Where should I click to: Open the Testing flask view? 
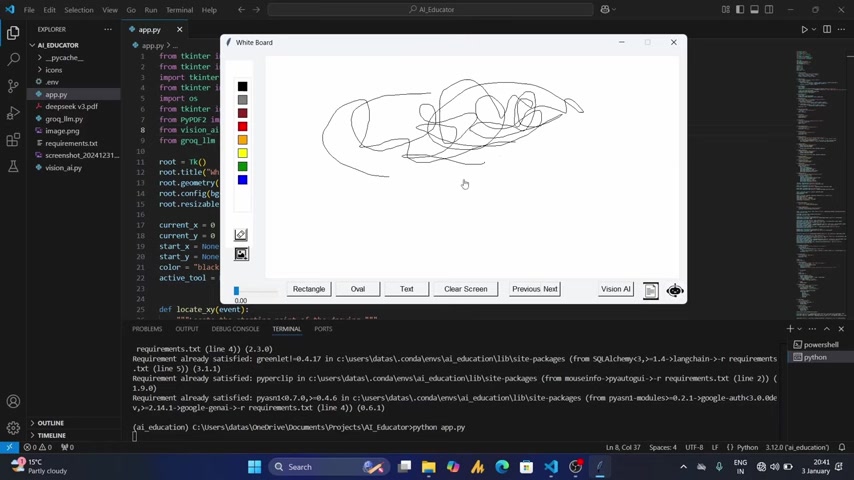(13, 166)
